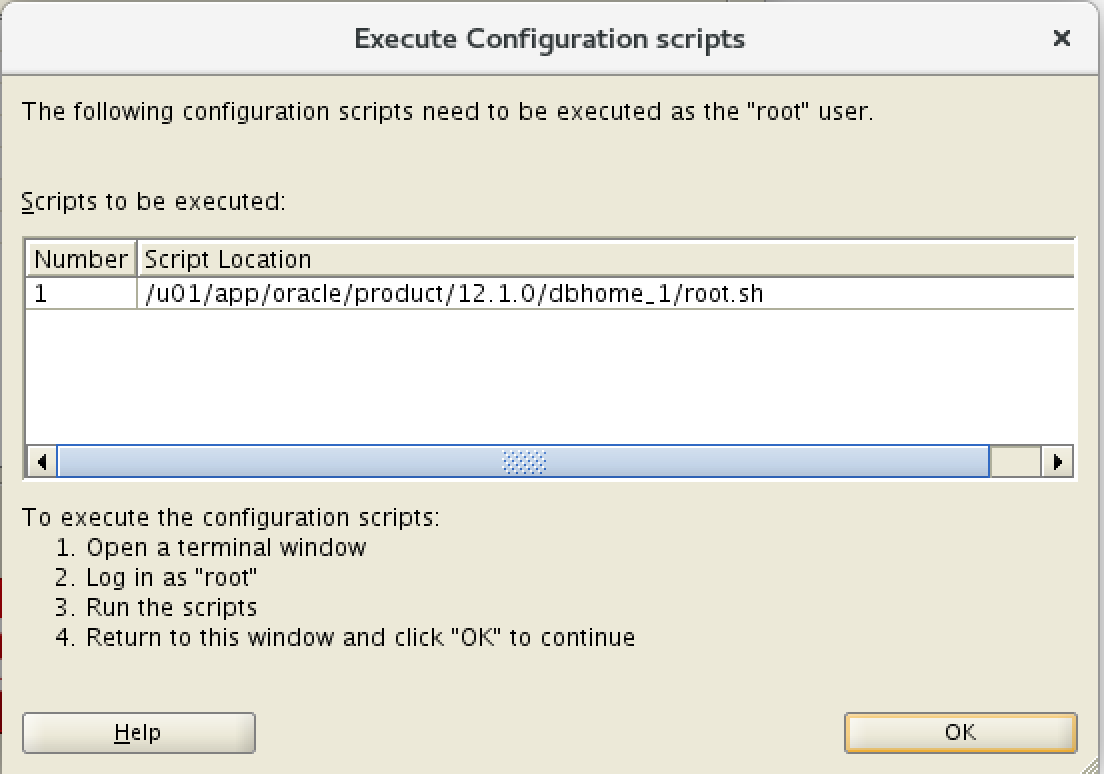Image resolution: width=1104 pixels, height=774 pixels.
Task: Click the 'Run the scripts' step text
Action: click(x=171, y=607)
